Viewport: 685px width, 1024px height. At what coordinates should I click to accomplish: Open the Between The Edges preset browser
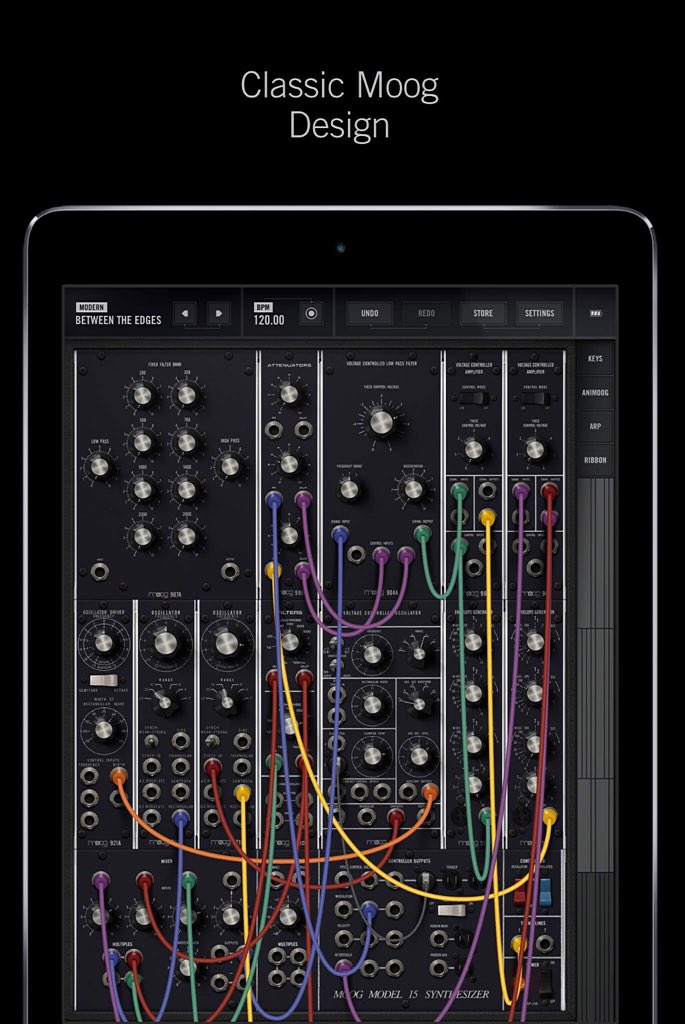click(118, 314)
